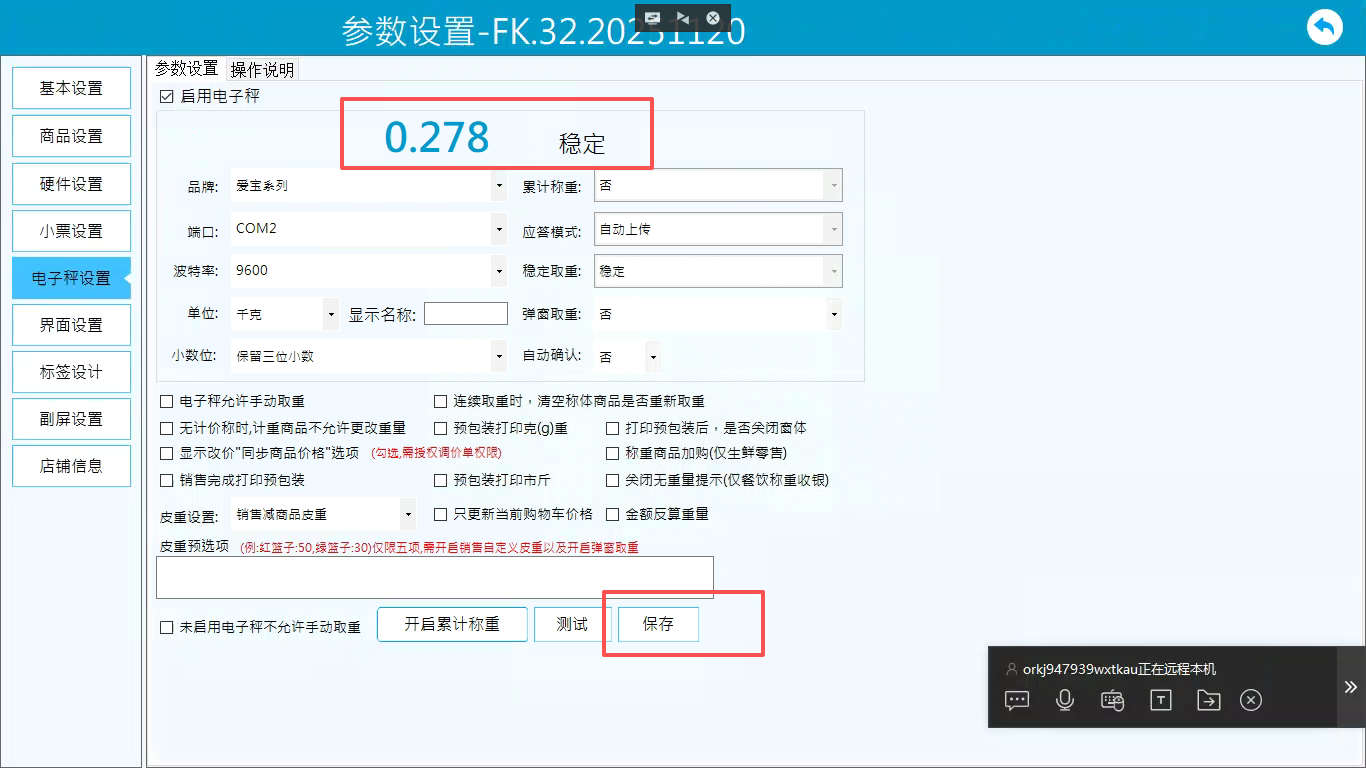This screenshot has height=768, width=1366.
Task: Click the screen switch monitor icon at top
Action: (653, 18)
